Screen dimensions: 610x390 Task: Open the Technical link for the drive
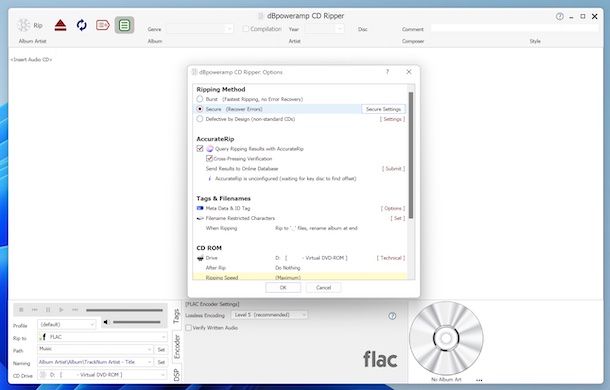point(391,258)
